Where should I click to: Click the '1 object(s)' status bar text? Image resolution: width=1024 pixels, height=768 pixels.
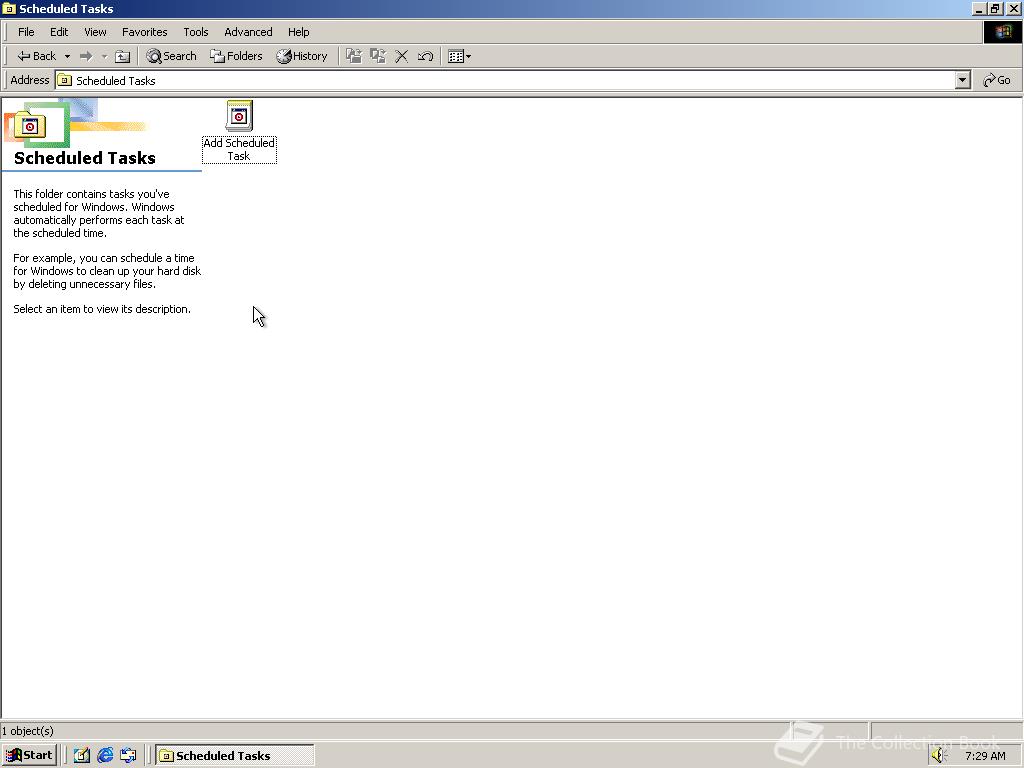[27, 731]
